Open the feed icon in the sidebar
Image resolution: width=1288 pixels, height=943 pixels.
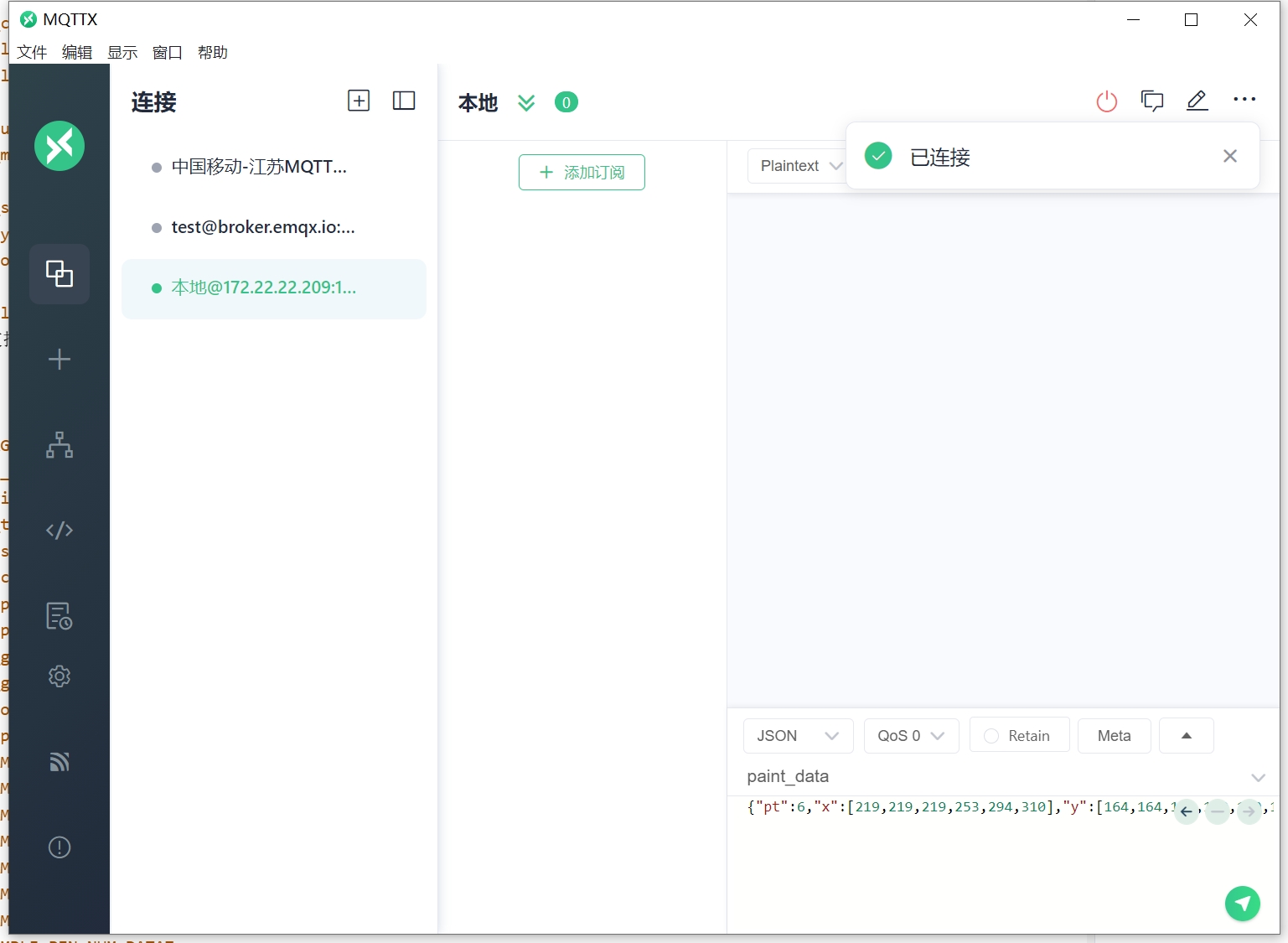point(59,762)
